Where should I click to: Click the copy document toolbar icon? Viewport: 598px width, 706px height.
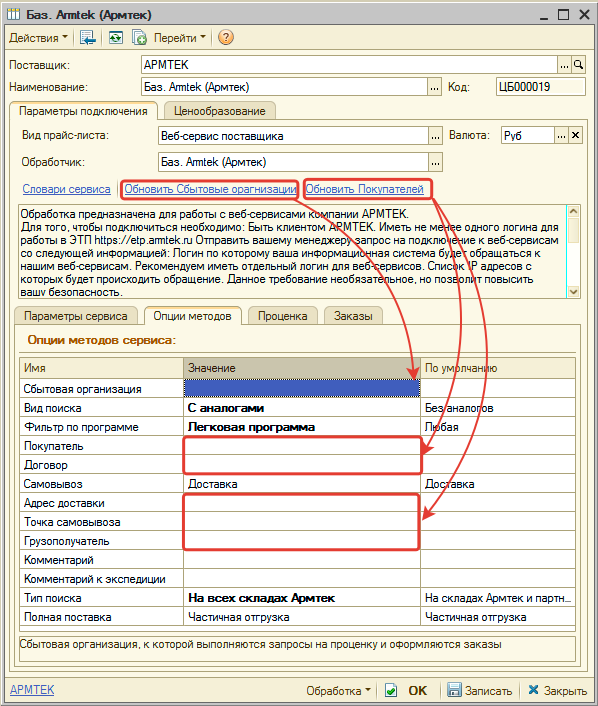139,37
